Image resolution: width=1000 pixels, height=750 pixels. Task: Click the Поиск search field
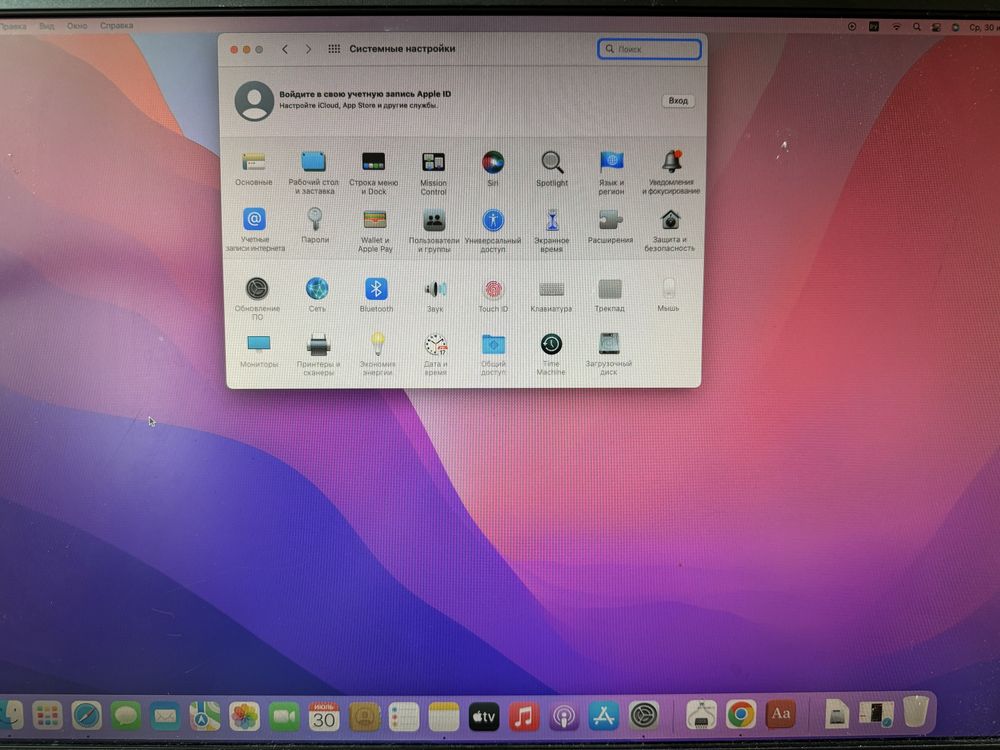coord(649,49)
